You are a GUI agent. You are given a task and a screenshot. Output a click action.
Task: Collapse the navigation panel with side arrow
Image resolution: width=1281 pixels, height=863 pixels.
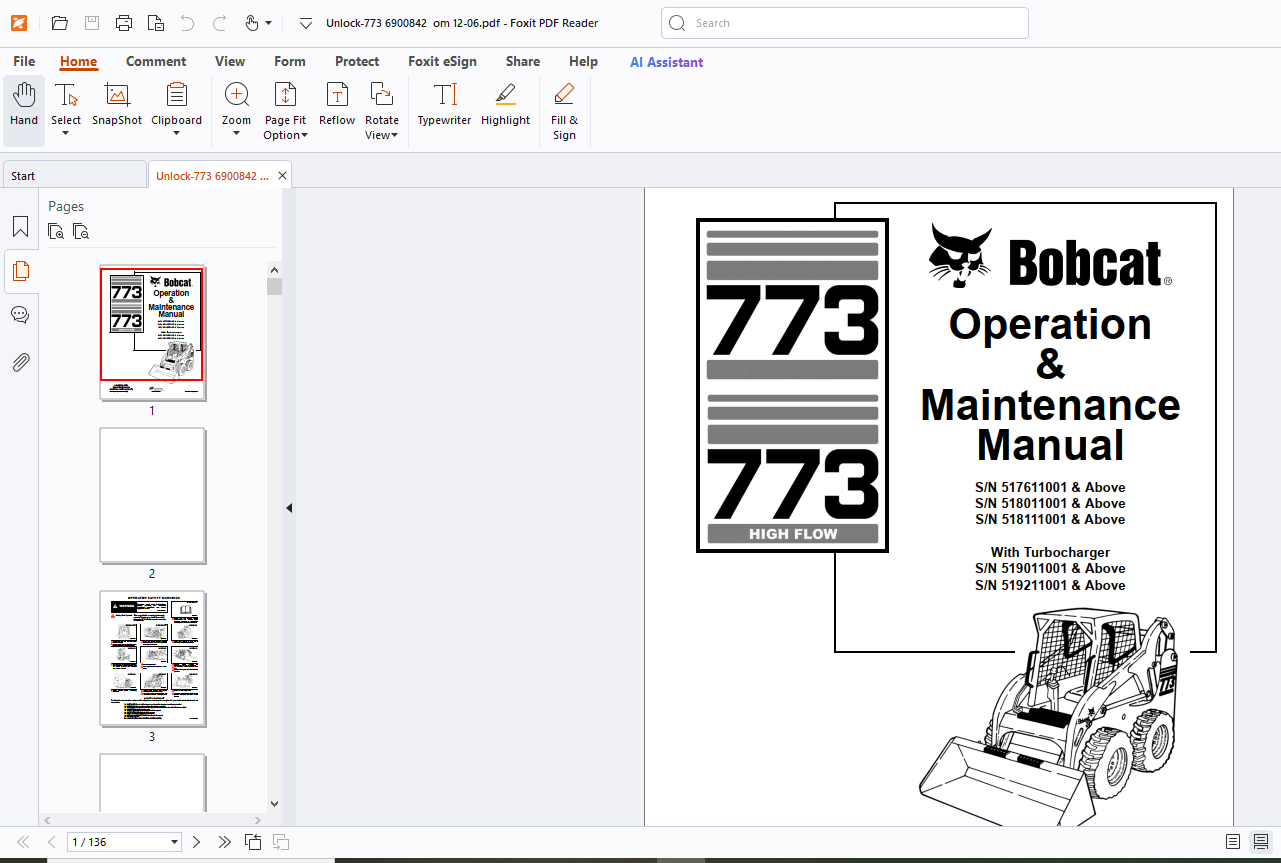[x=289, y=508]
